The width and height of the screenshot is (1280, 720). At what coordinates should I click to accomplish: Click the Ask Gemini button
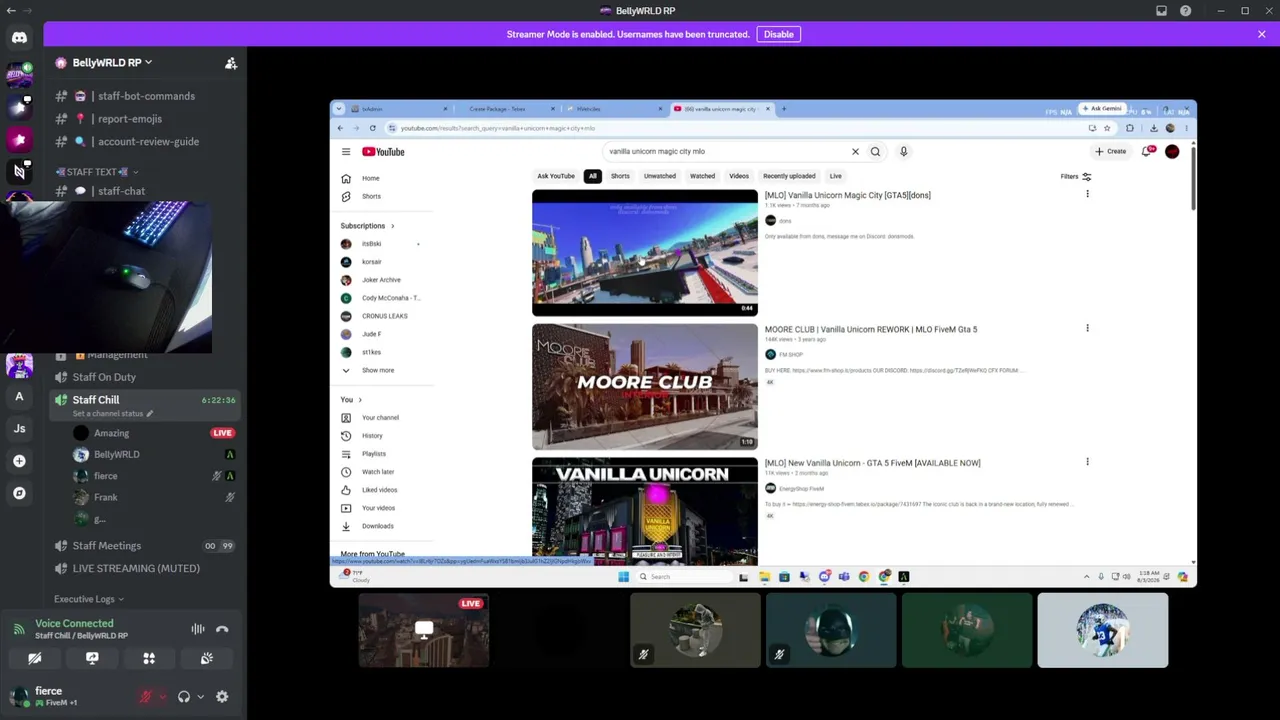[1104, 108]
